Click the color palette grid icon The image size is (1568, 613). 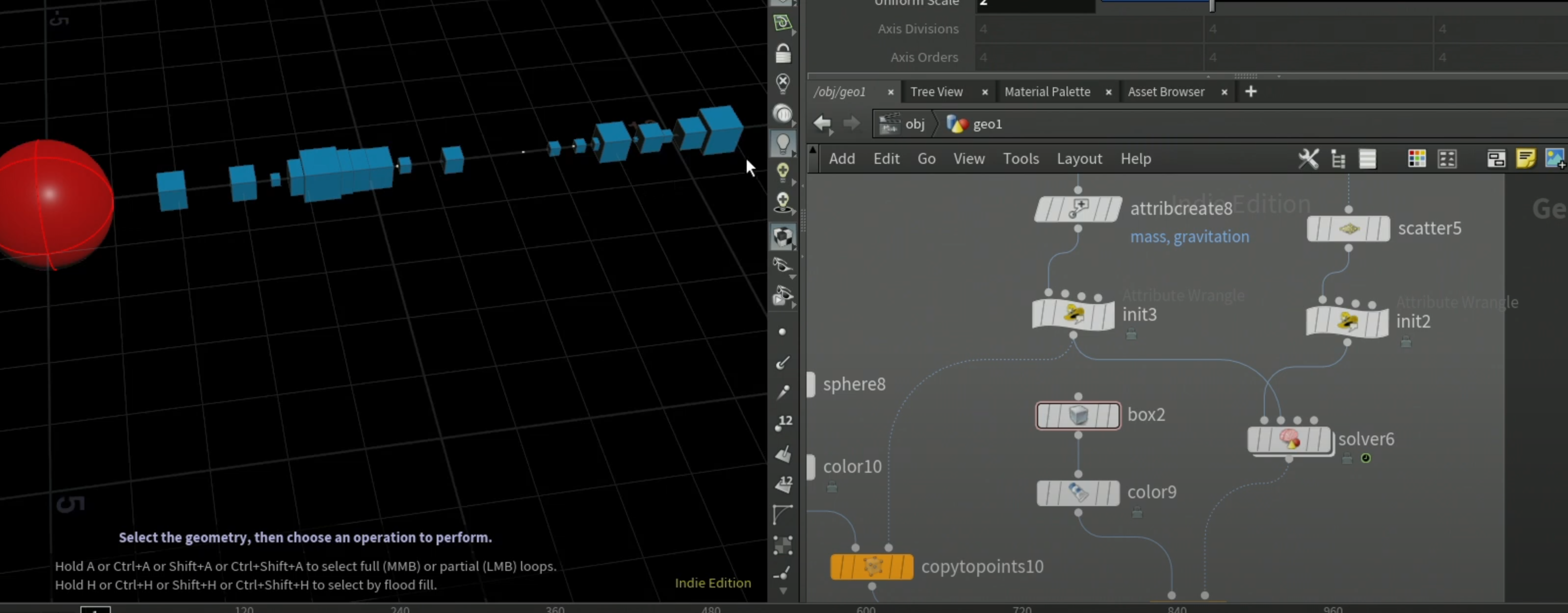(x=1416, y=159)
